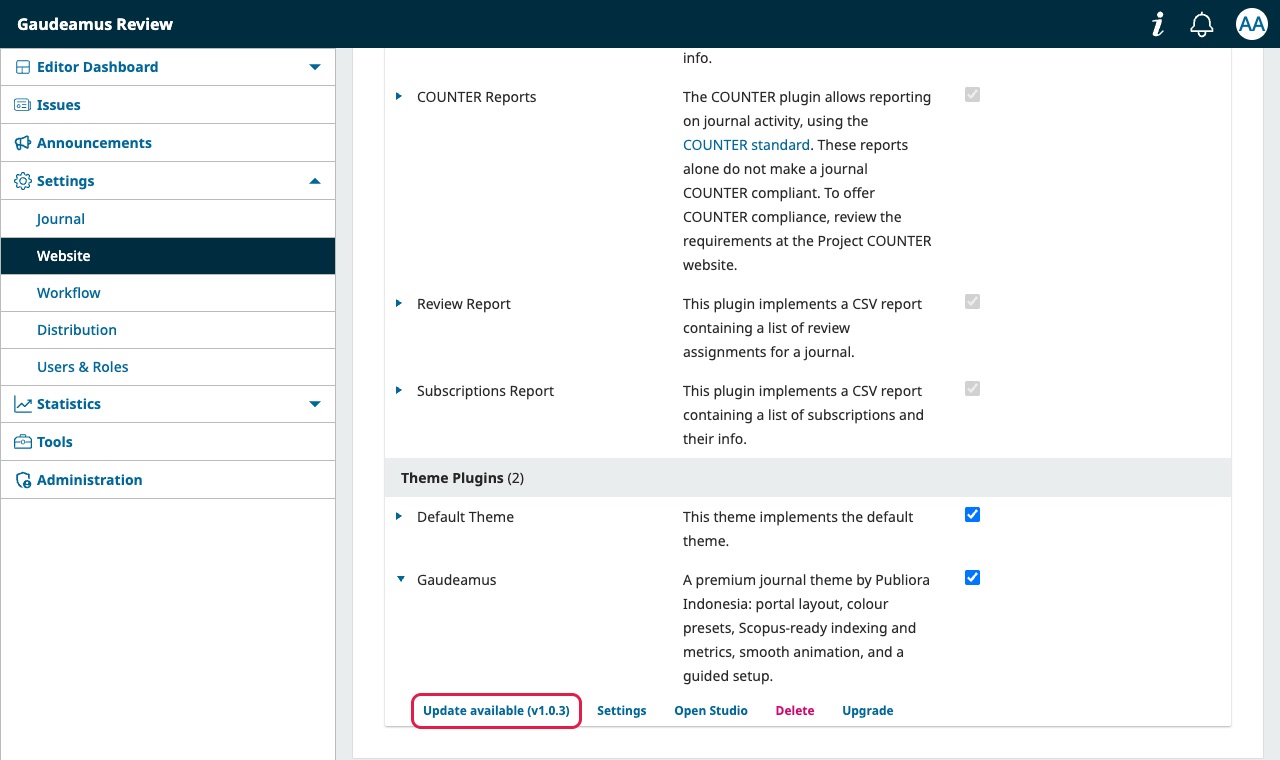
Task: Open the Announcements sidebar label
Action: coord(94,143)
